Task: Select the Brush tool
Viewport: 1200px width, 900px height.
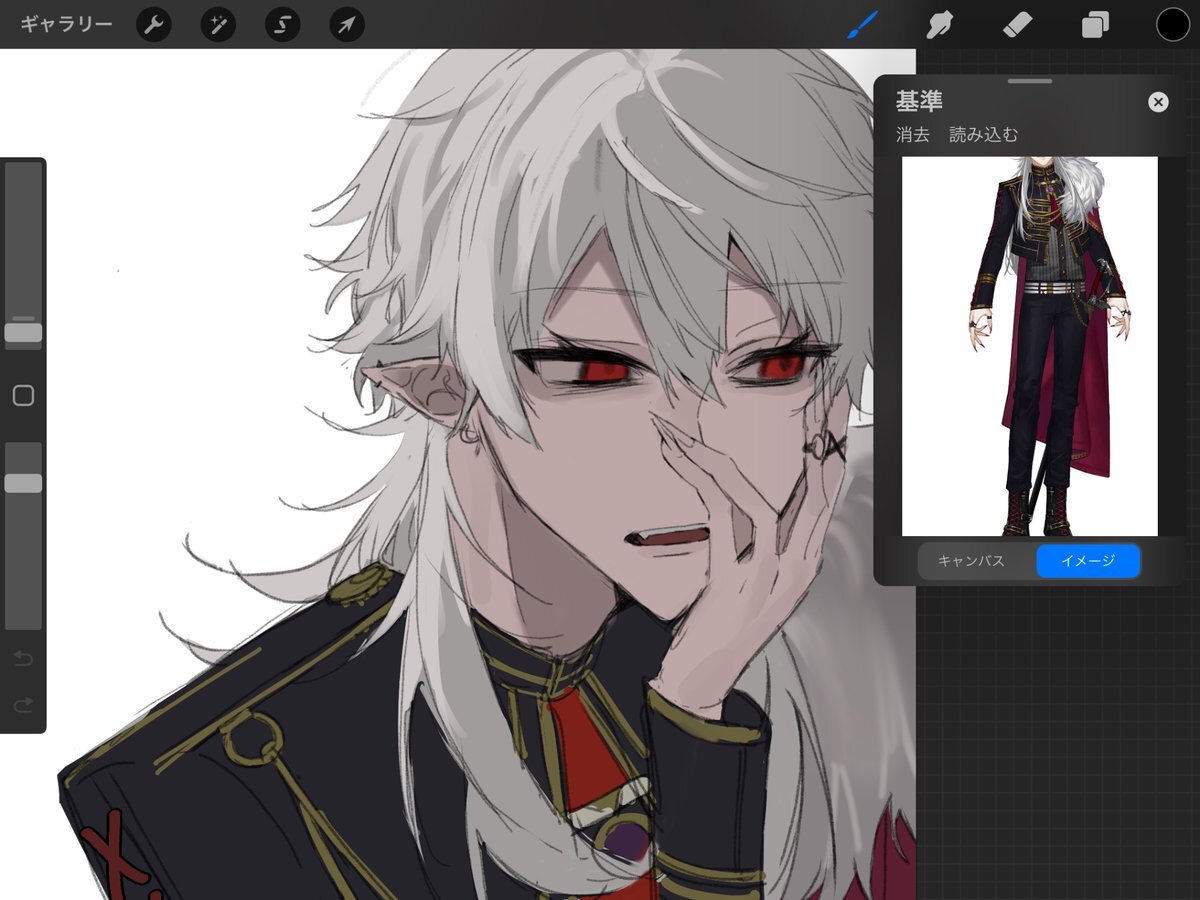Action: coord(861,24)
